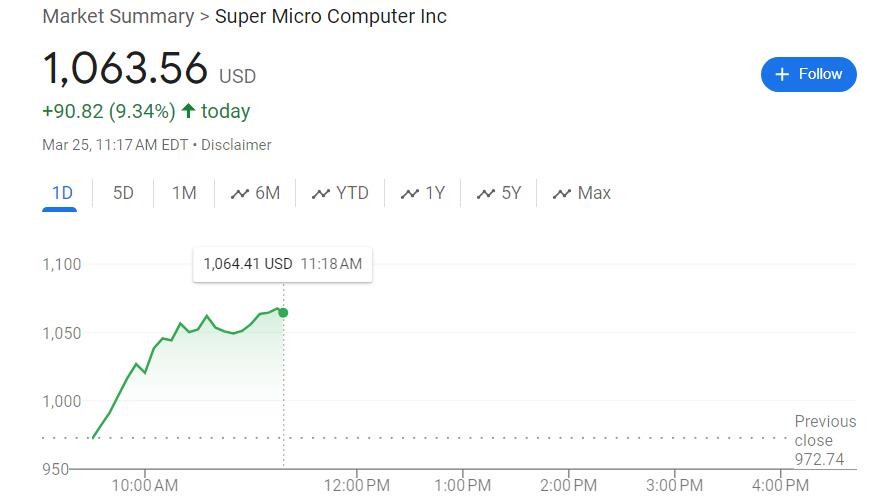Click the Follow button
The image size is (887, 500).
808,74
